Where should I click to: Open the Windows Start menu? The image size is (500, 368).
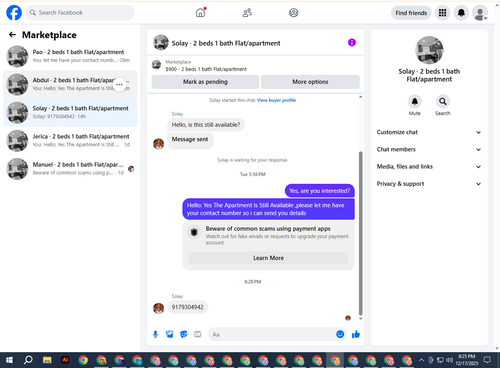tap(9, 360)
